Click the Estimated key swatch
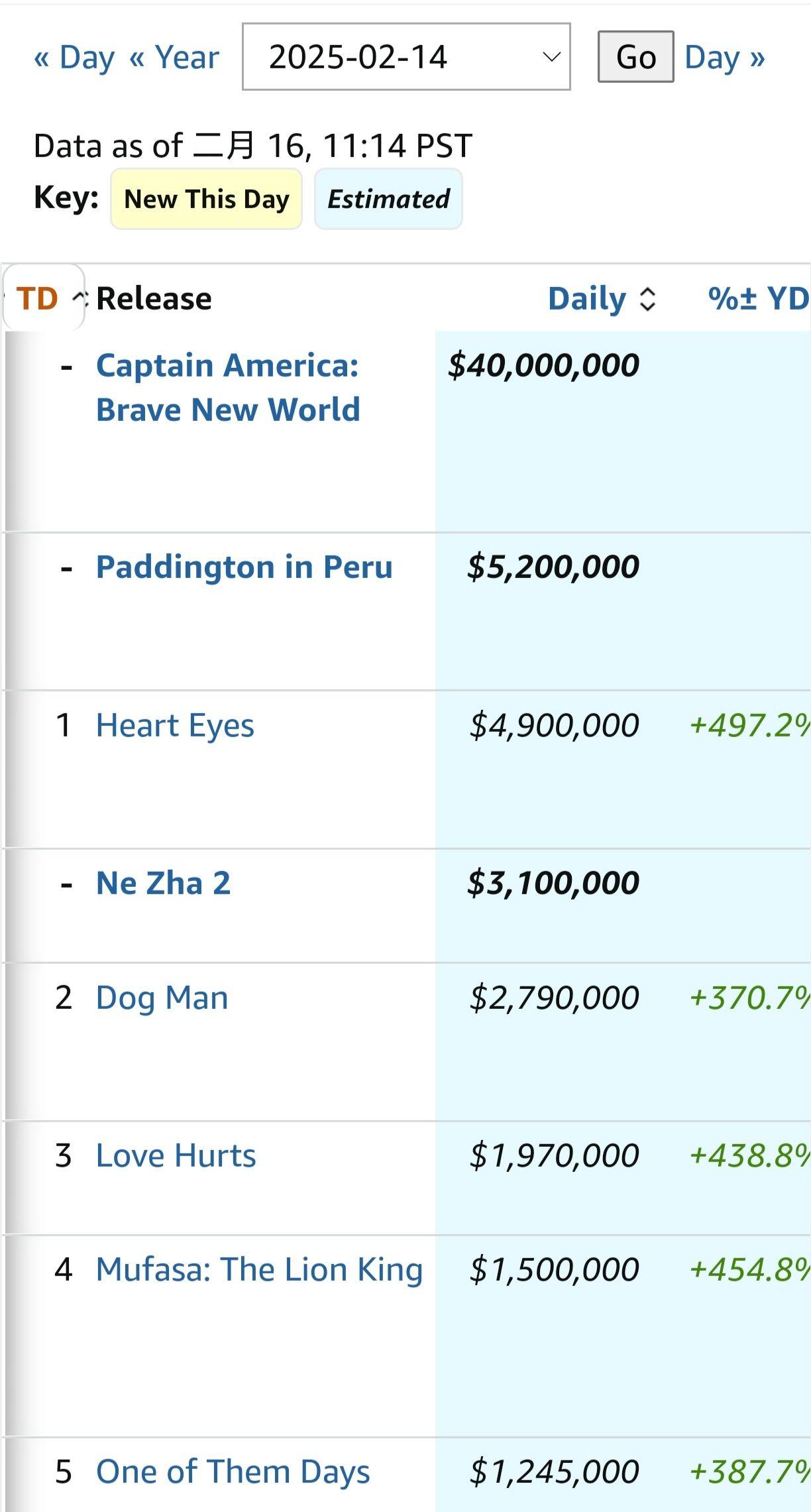Screen dimensions: 811x1512 click(x=388, y=199)
